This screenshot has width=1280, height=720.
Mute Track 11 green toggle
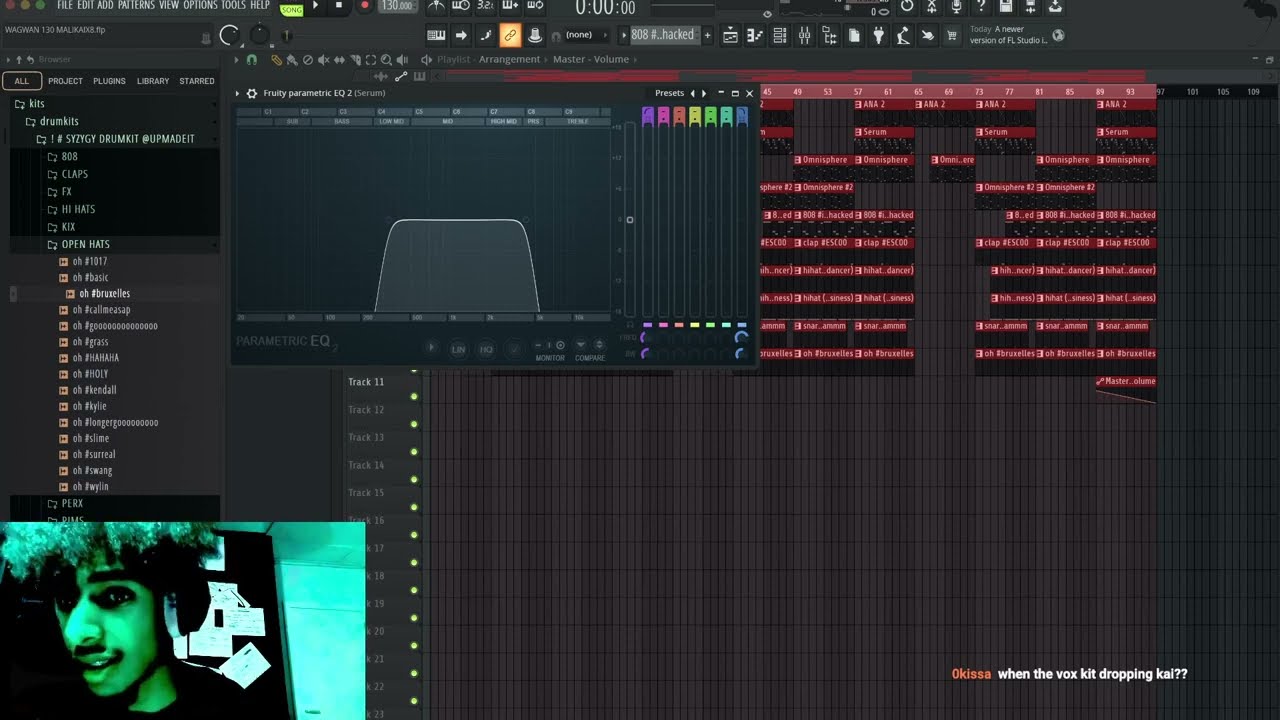(414, 397)
